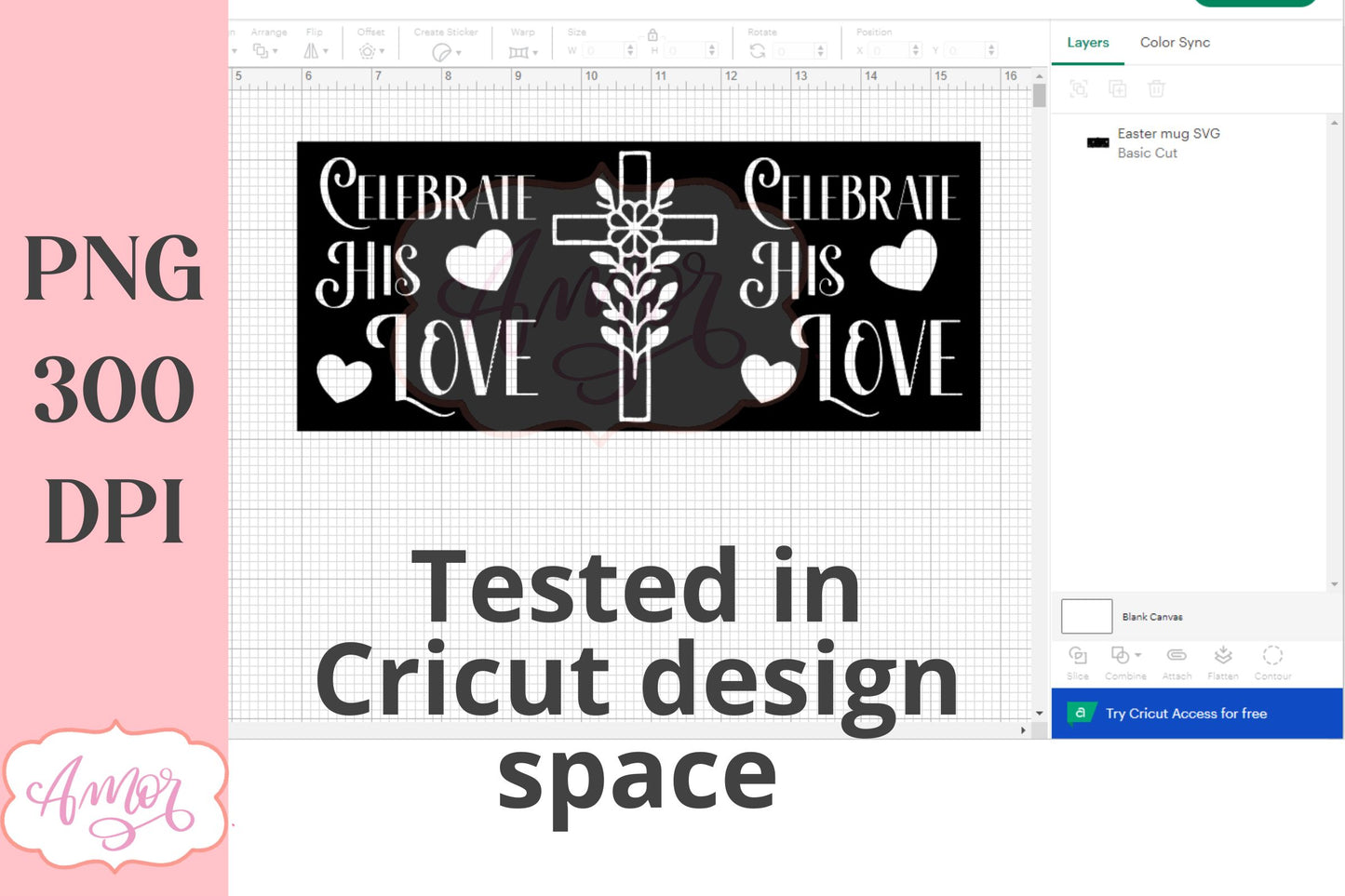Viewport: 1345px width, 896px height.
Task: Apply the Attach function
Action: pyautogui.click(x=1177, y=661)
